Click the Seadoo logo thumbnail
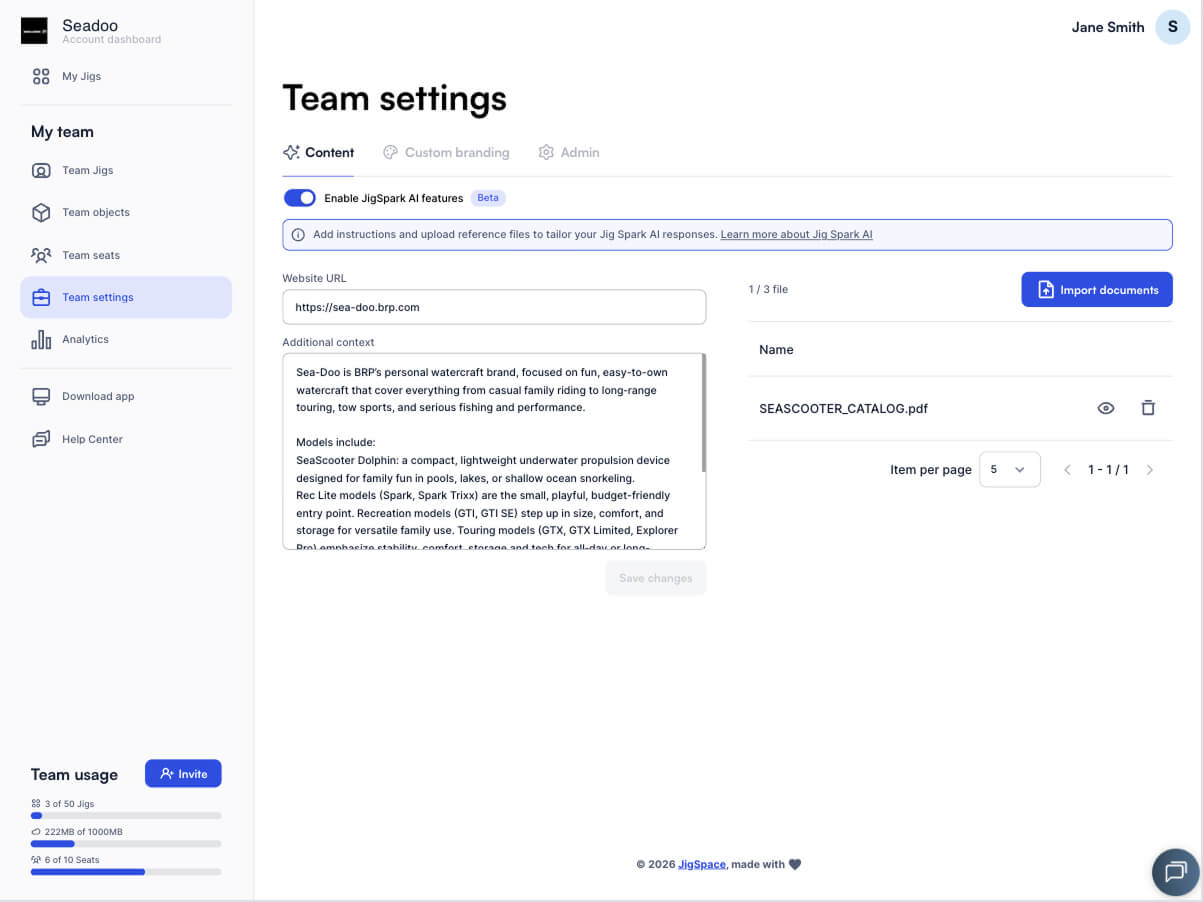Viewport: 1203px width, 902px height. point(34,31)
